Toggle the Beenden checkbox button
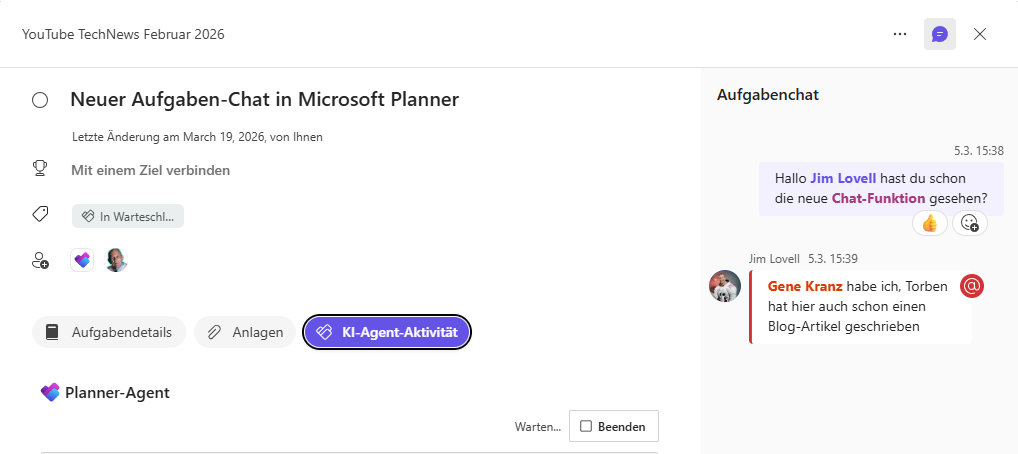Screen dimensions: 1018x454 pos(613,427)
